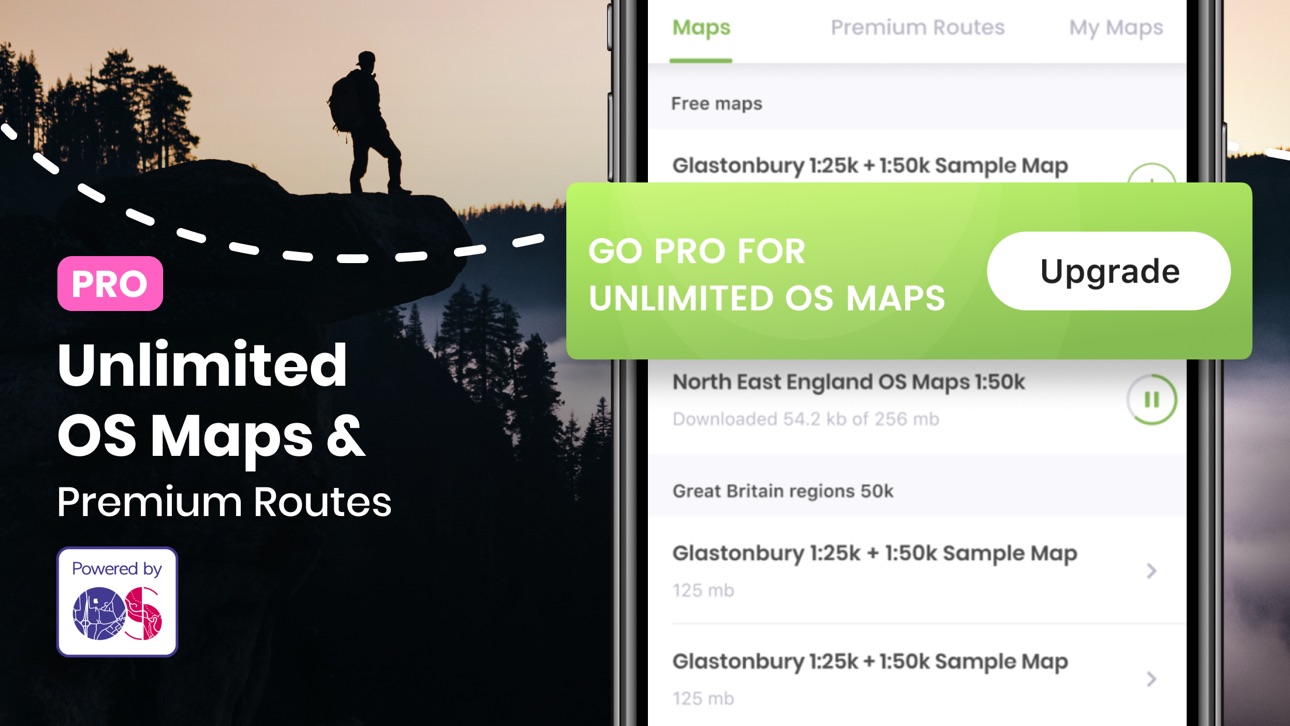Pause the North East England map download
The width and height of the screenshot is (1290, 726).
[x=1152, y=399]
